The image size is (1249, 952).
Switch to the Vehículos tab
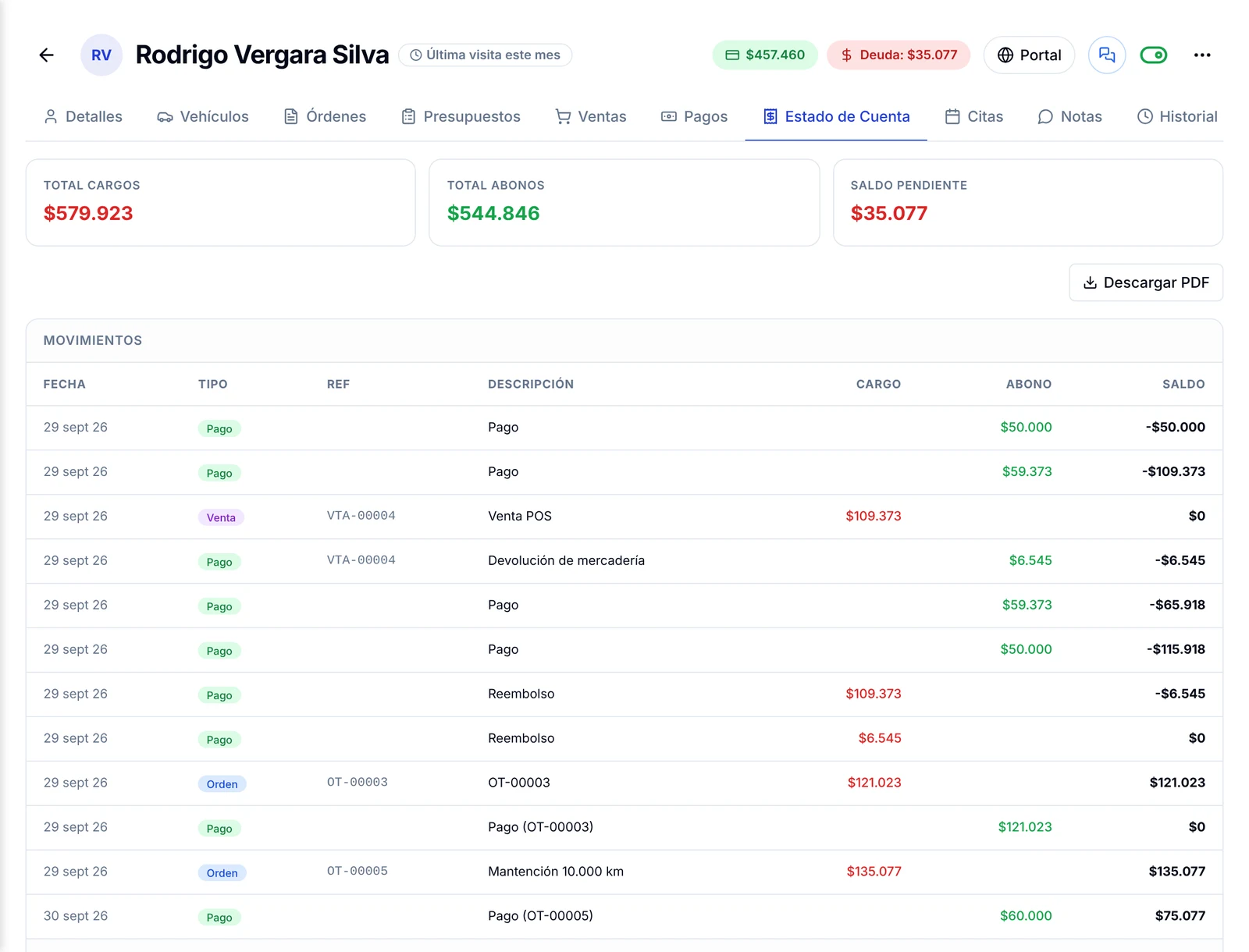[x=203, y=116]
